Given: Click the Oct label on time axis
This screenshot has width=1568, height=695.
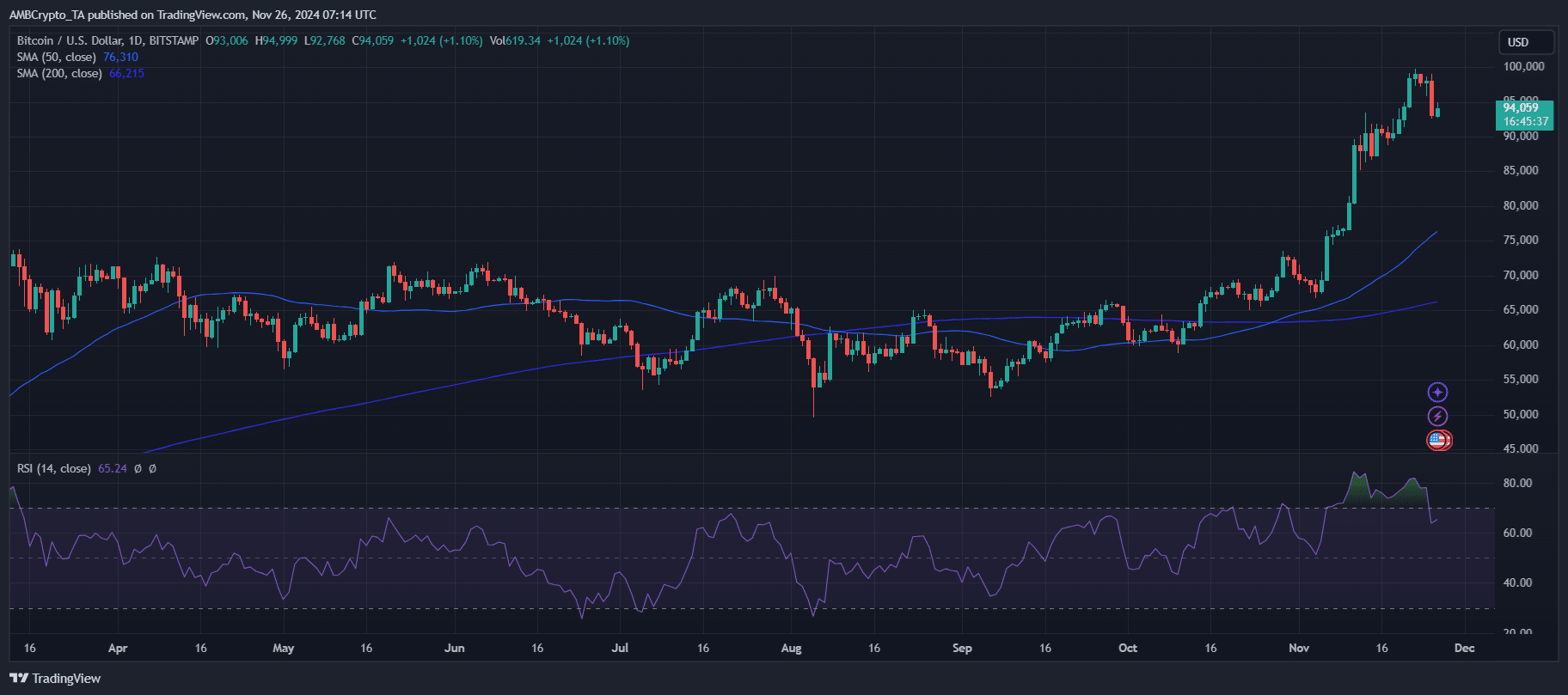Looking at the screenshot, I should (1128, 648).
